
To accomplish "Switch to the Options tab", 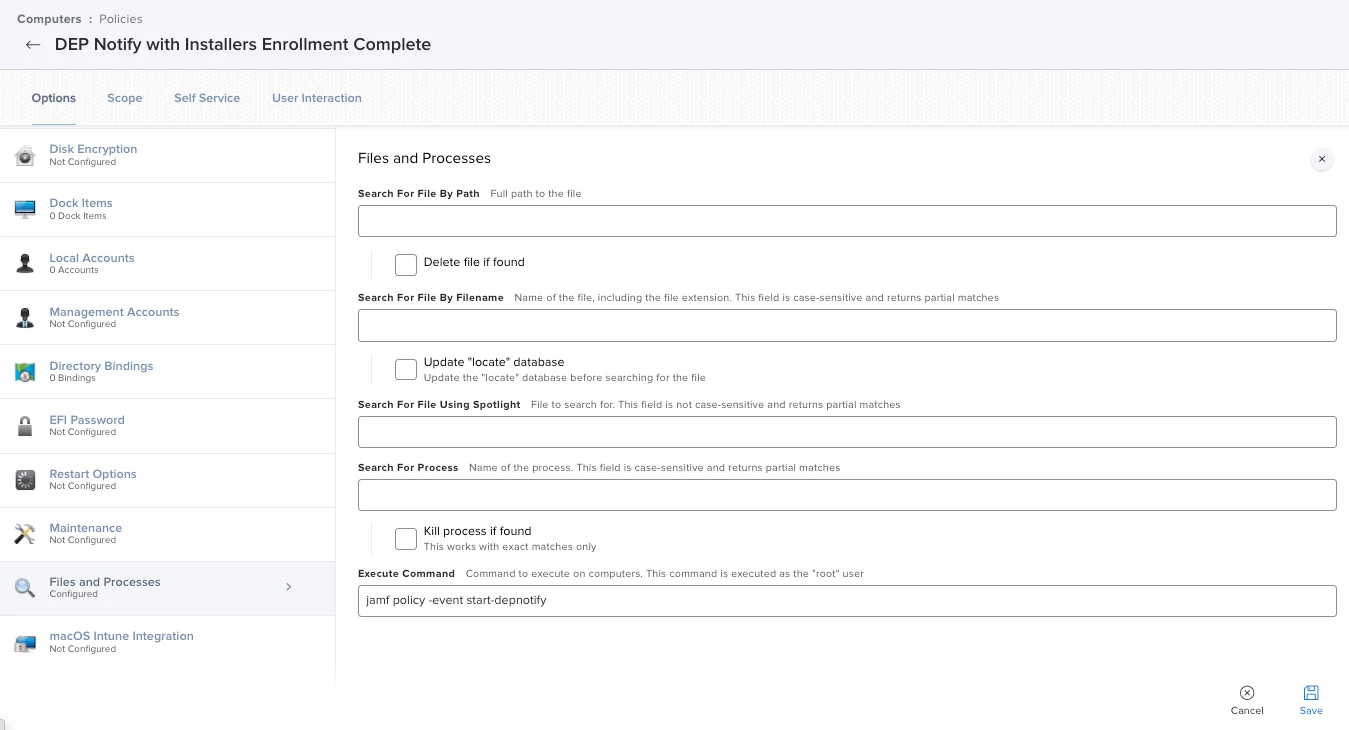I will [x=54, y=98].
